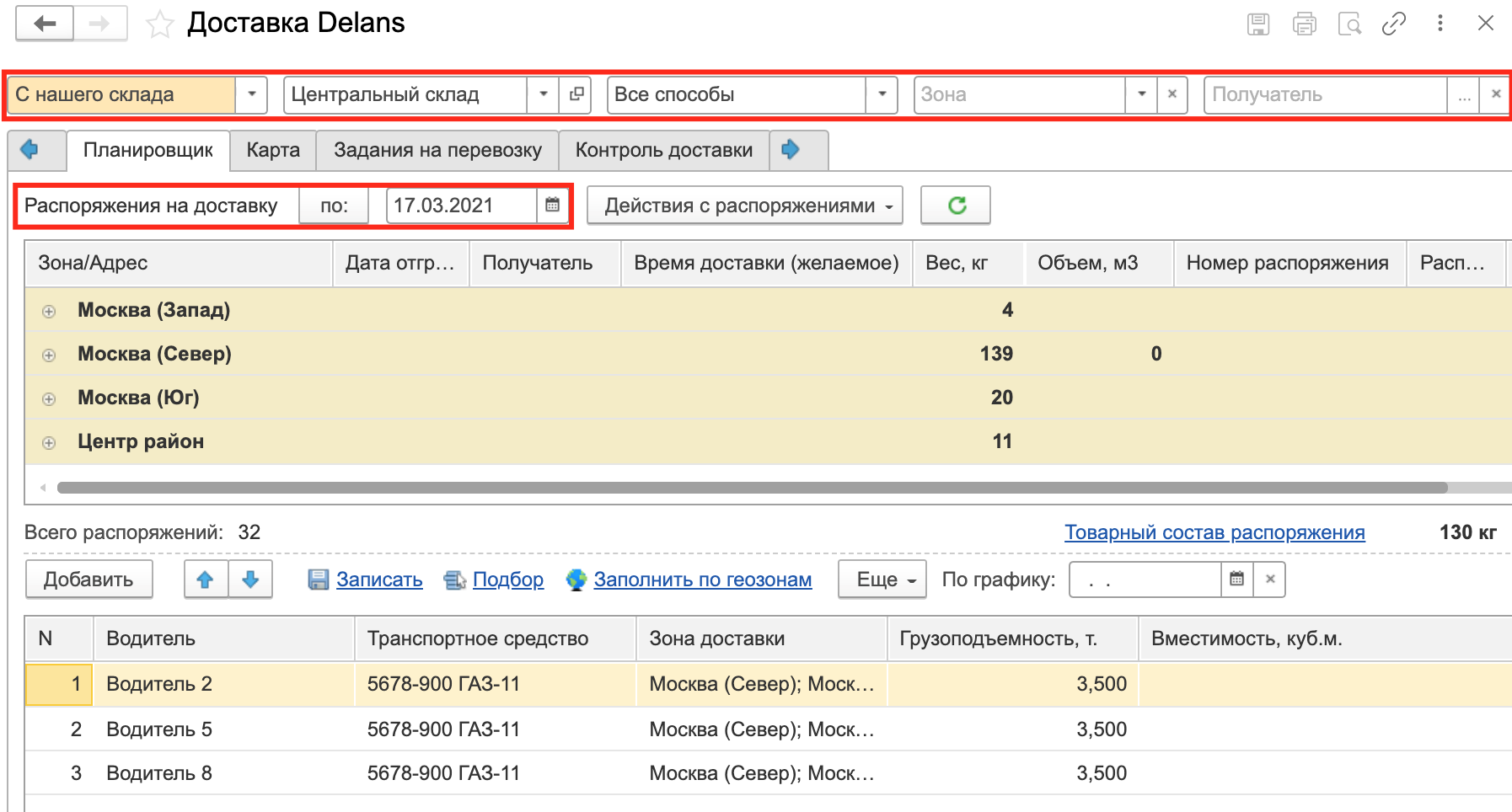Open the Зона dropdown list
Viewport: 1512px width, 812px height.
1141,94
